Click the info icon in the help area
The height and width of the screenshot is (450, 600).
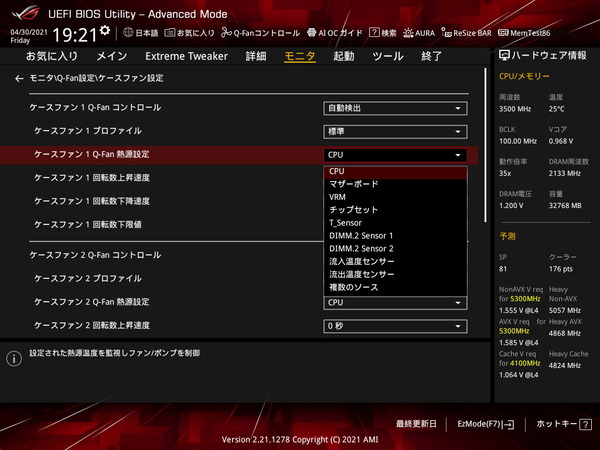click(14, 359)
